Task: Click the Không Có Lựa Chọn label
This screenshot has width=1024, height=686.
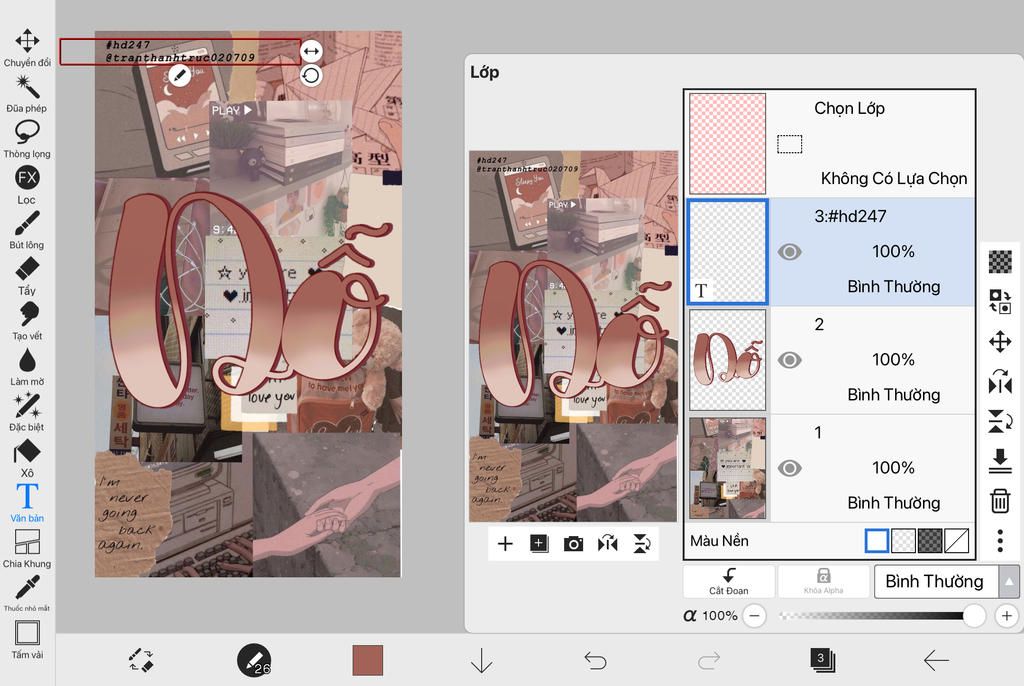Action: click(x=893, y=178)
